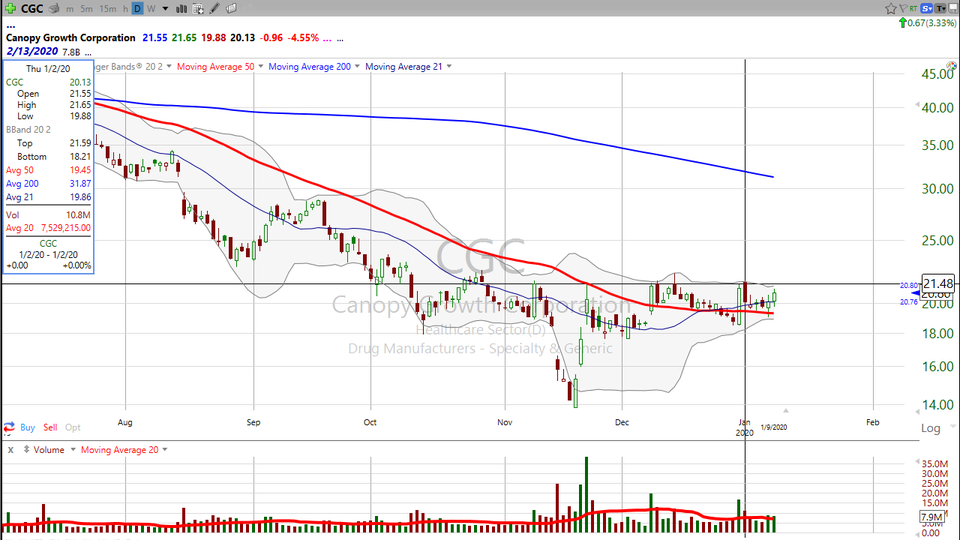Click the 0.67(3.33%) change text
Image resolution: width=960 pixels, height=540 pixels.
coord(932,23)
